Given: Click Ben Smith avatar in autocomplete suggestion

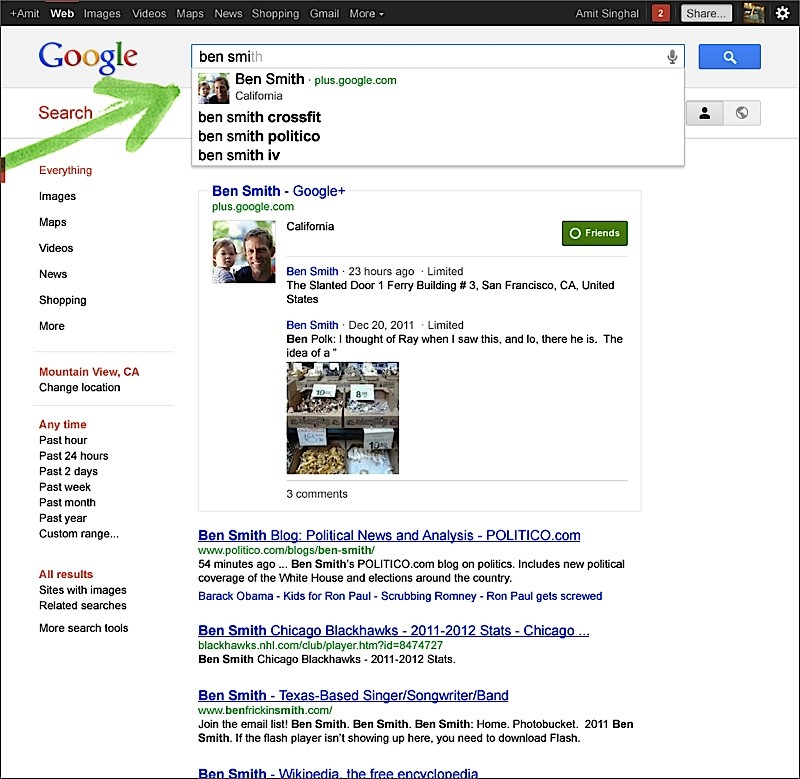Looking at the screenshot, I should click(x=213, y=88).
